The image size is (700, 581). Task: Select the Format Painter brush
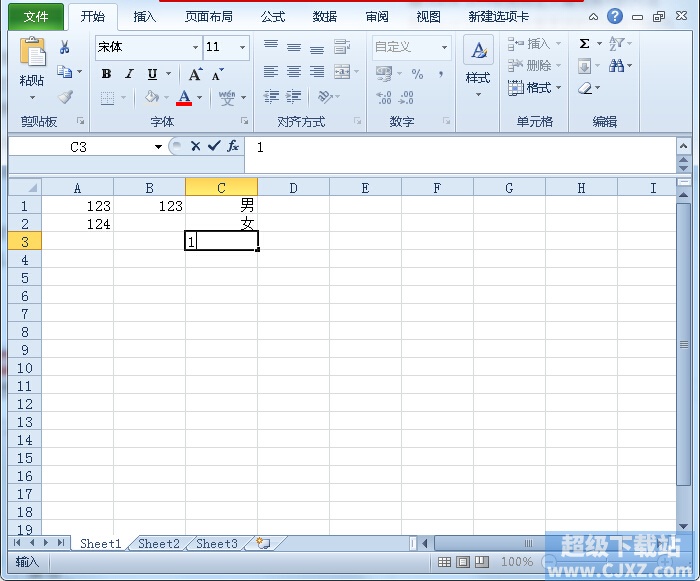point(65,97)
